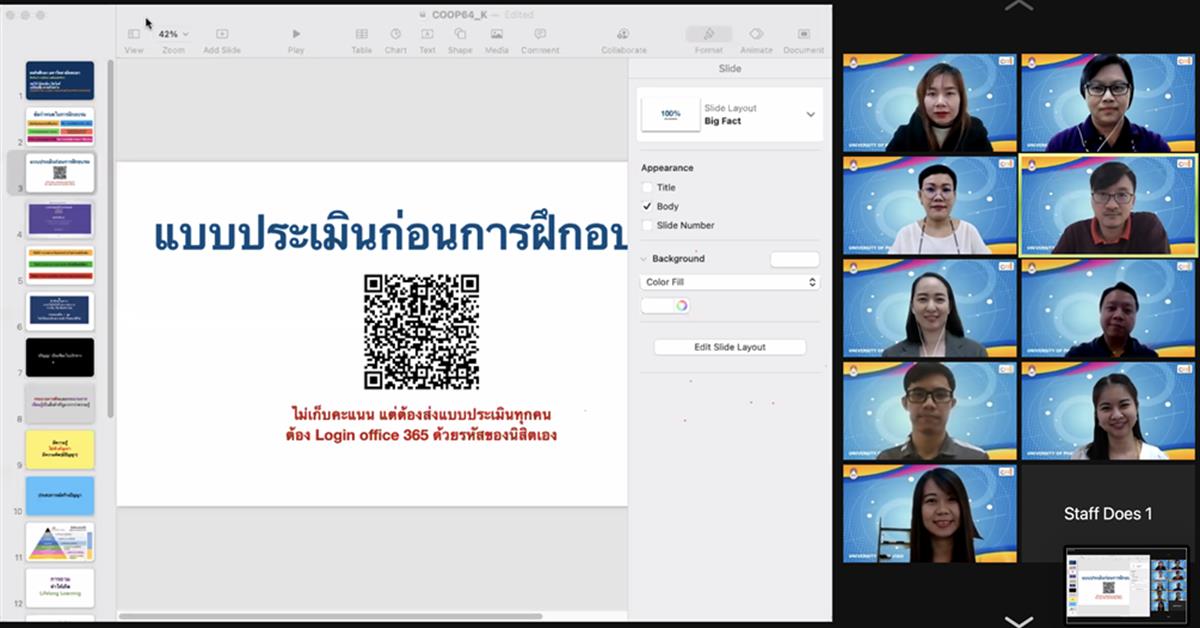Click the Staff Does 1 participant tile
1200x628 pixels.
1108,513
